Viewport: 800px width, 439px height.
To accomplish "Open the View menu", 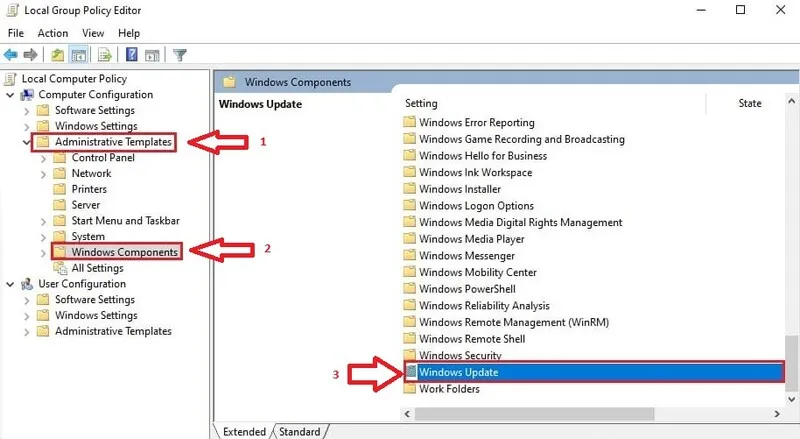I will [x=92, y=33].
